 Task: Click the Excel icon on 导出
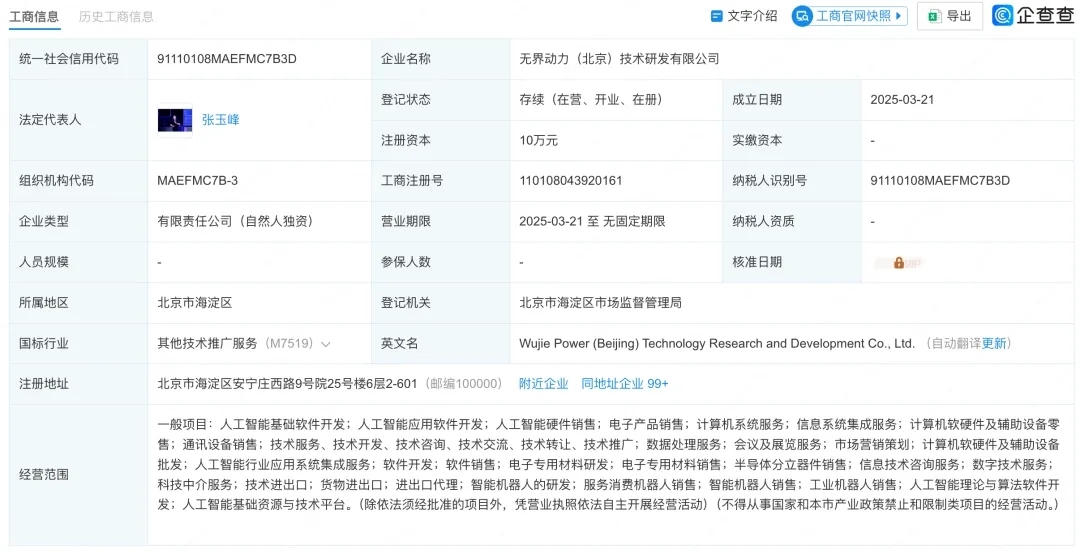point(933,16)
